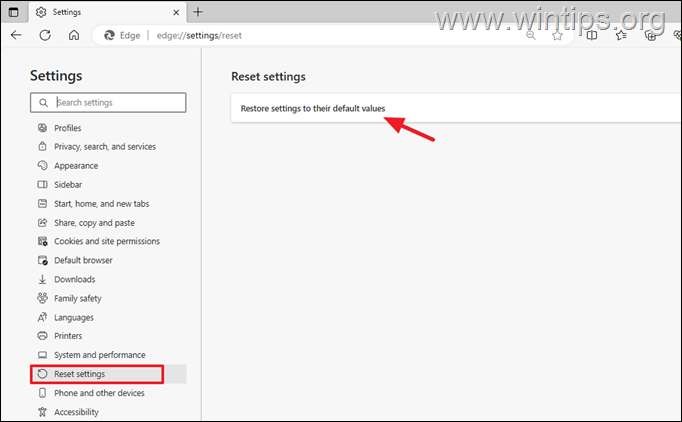Click the Edge logo in address bar
This screenshot has width=682, height=422.
(109, 35)
